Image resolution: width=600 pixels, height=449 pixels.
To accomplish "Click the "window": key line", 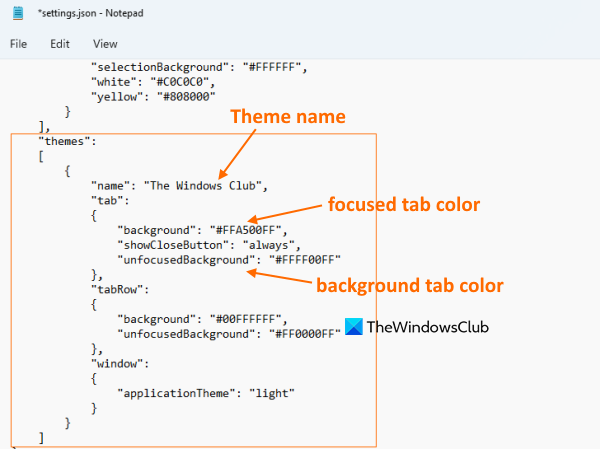I will click(120, 364).
